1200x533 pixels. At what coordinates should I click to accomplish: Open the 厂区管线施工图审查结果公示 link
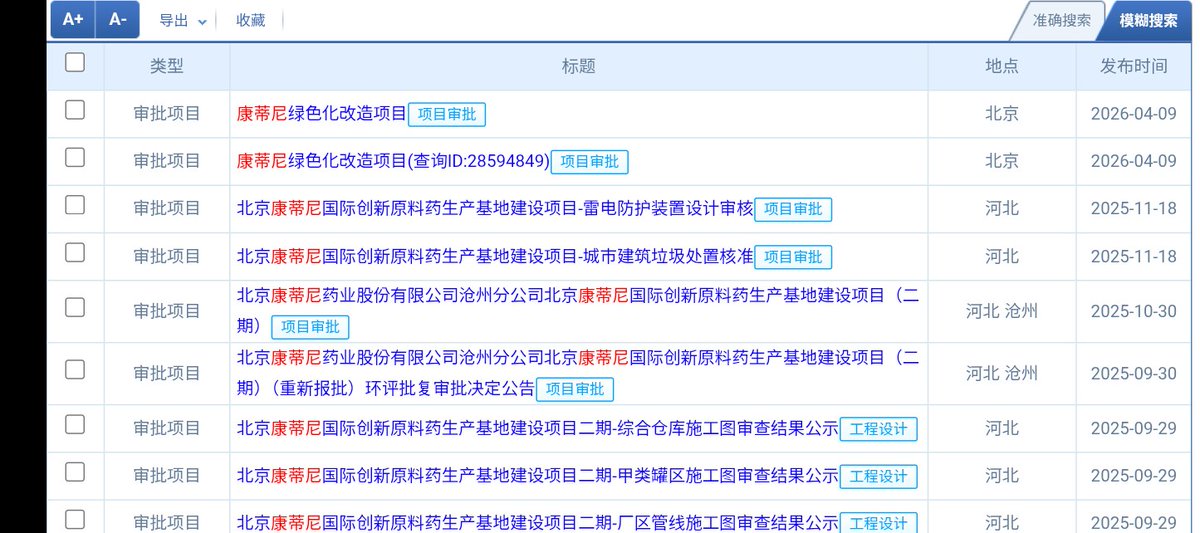pyautogui.click(x=537, y=523)
